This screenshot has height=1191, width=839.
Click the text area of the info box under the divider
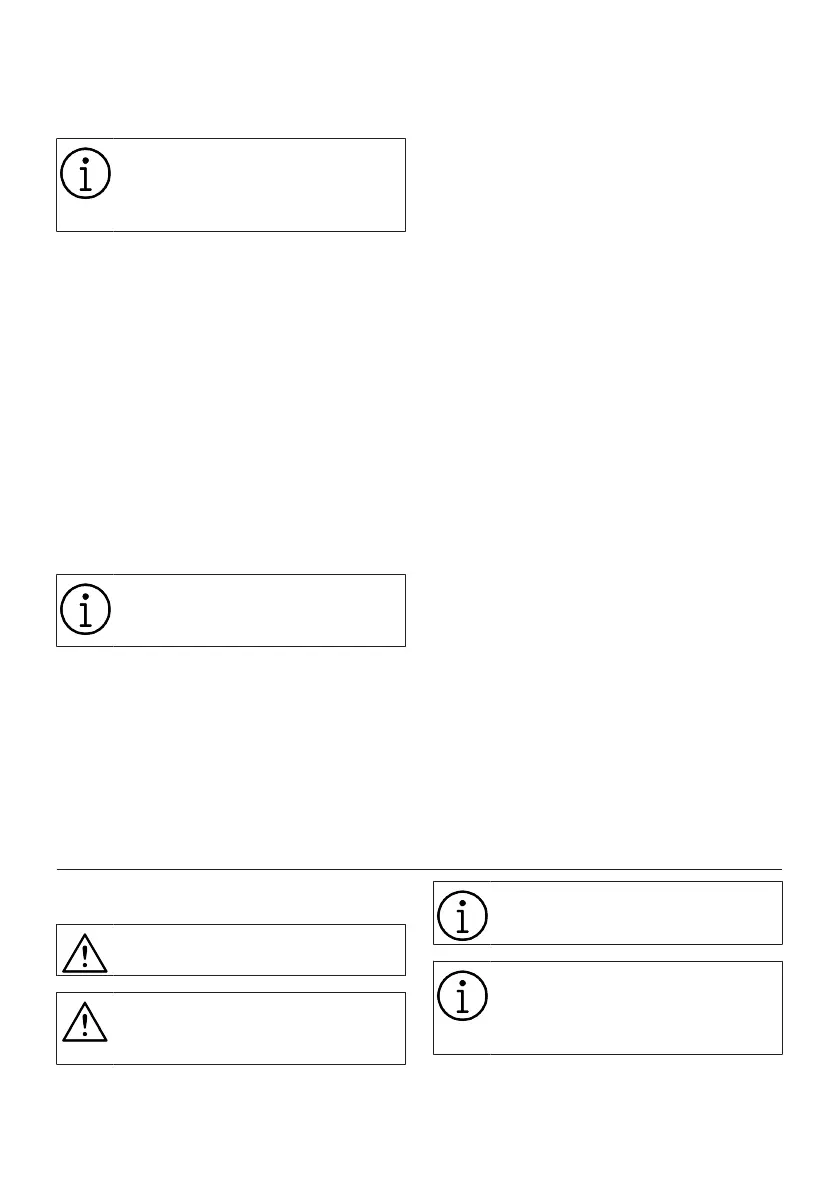[x=635, y=913]
